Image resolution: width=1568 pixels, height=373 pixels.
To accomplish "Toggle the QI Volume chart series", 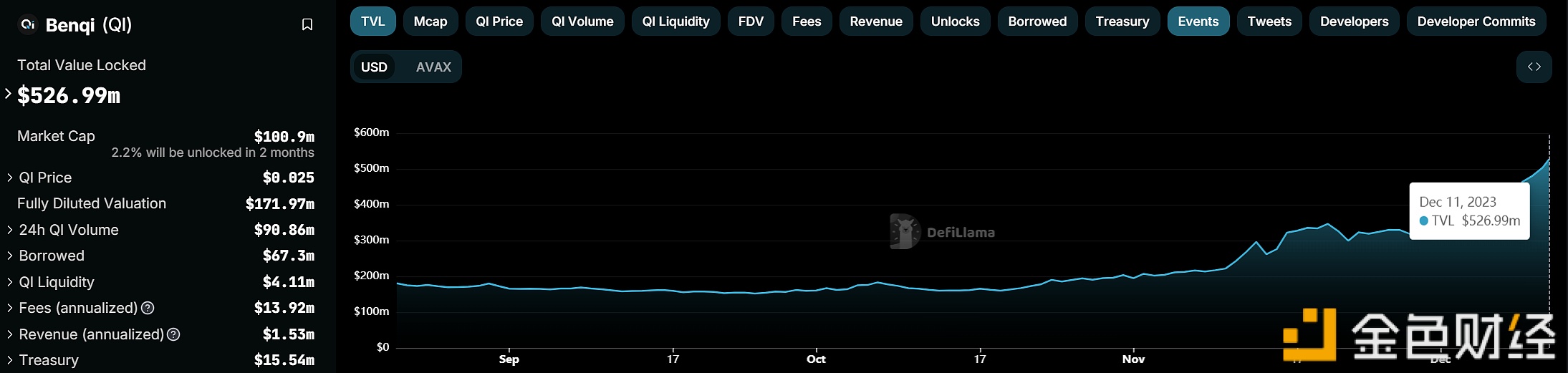I will pos(582,21).
